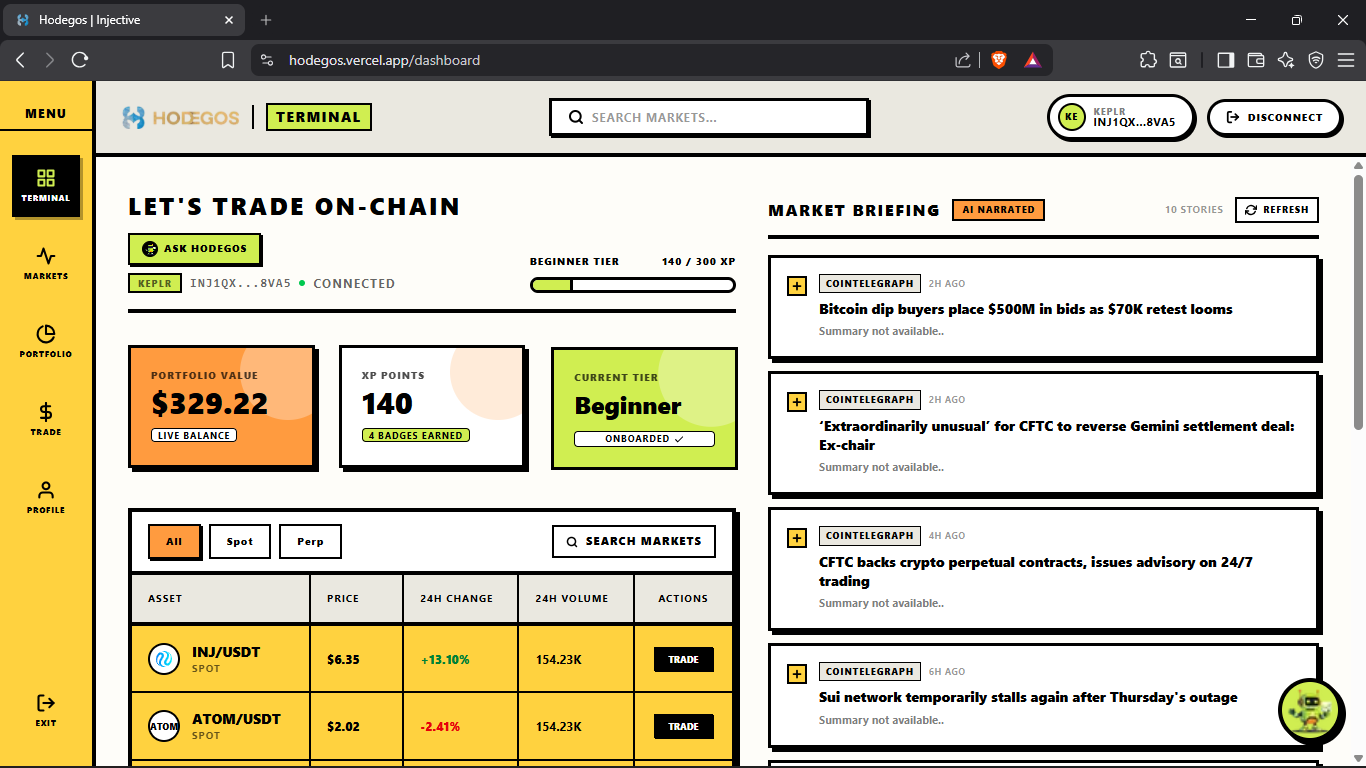Open the Terminal sidebar section
This screenshot has height=768, width=1366.
pyautogui.click(x=46, y=186)
